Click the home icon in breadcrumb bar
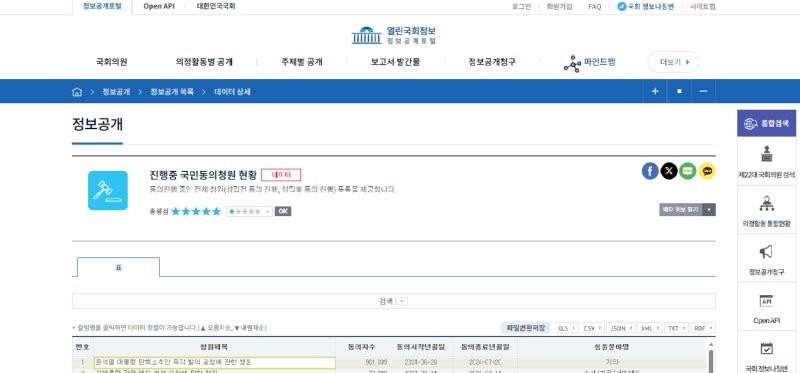Screen dimensions: 800x373 tap(77, 92)
